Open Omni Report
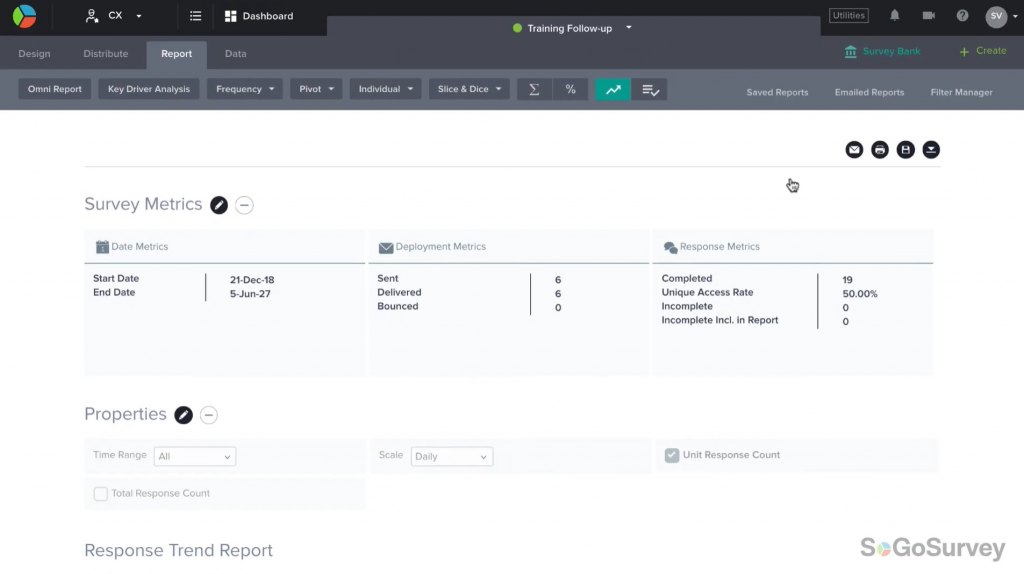Image resolution: width=1024 pixels, height=574 pixels. pos(55,89)
